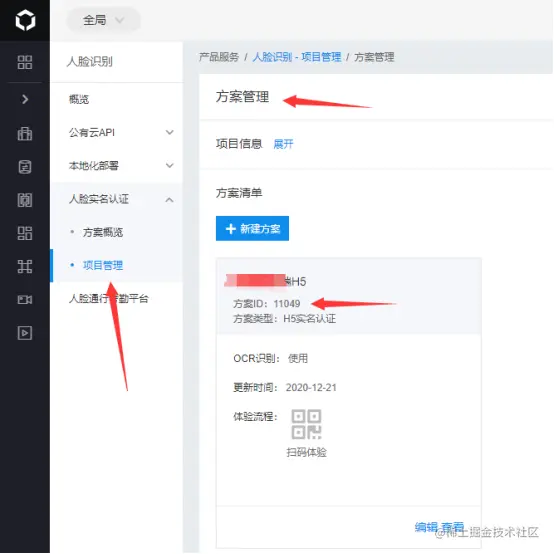Click the 新建方案 button
554x554 pixels.
252,228
